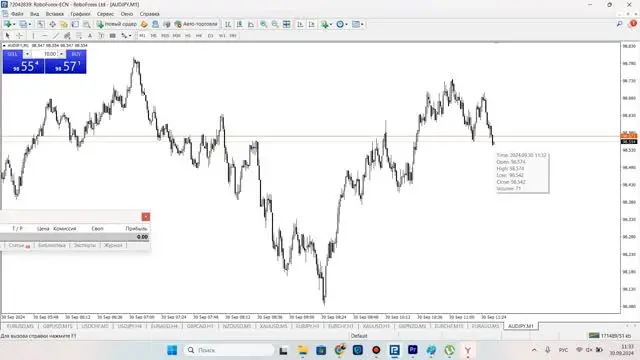
Task: Open the Strategy Tester icon
Action: click(87, 24)
